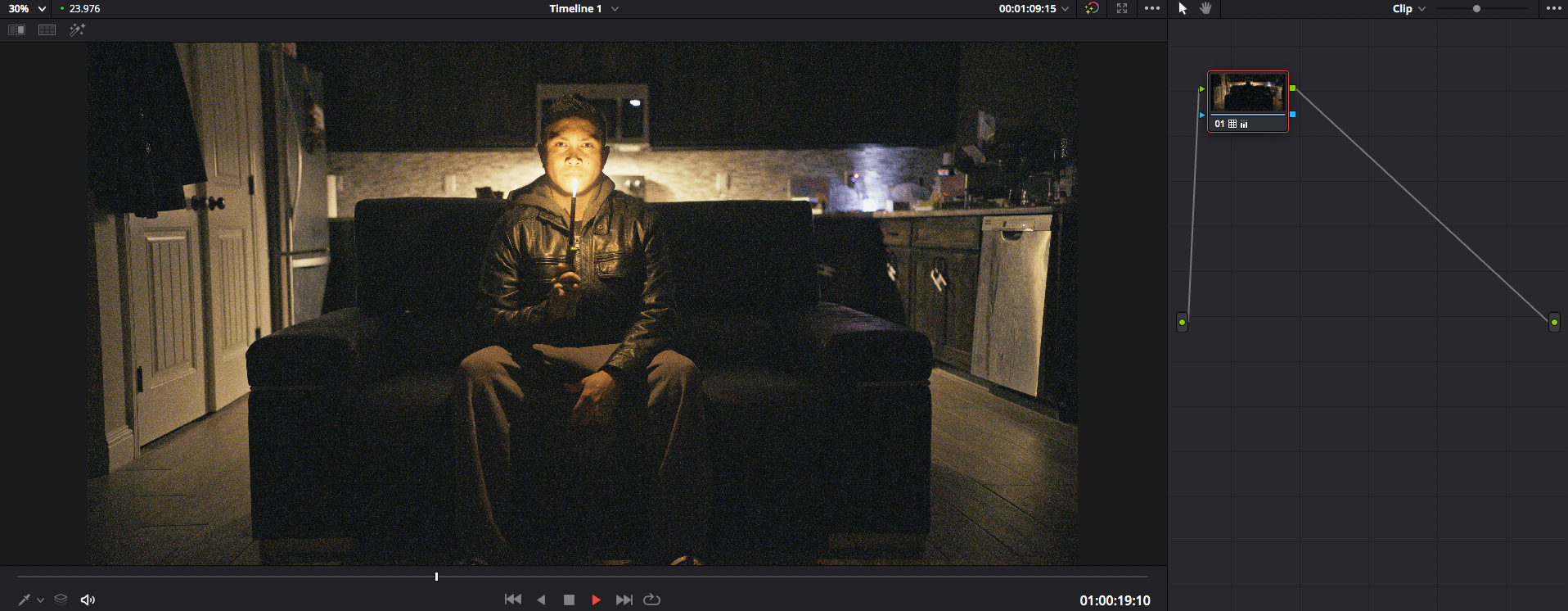Viewport: 1568px width, 611px height.
Task: Toggle the unmix layers icon
Action: point(61,600)
